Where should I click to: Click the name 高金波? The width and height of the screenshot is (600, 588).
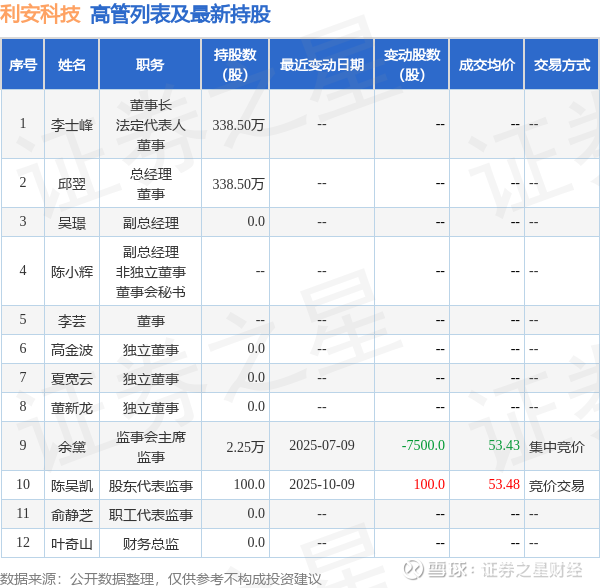[x=72, y=350]
